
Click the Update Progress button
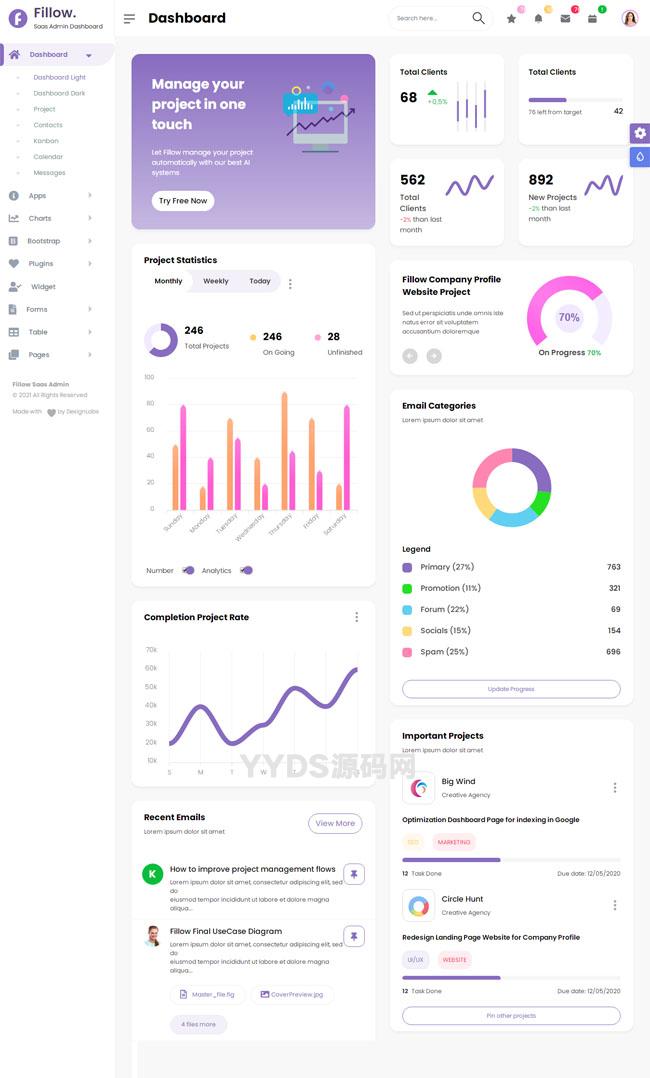(x=511, y=689)
